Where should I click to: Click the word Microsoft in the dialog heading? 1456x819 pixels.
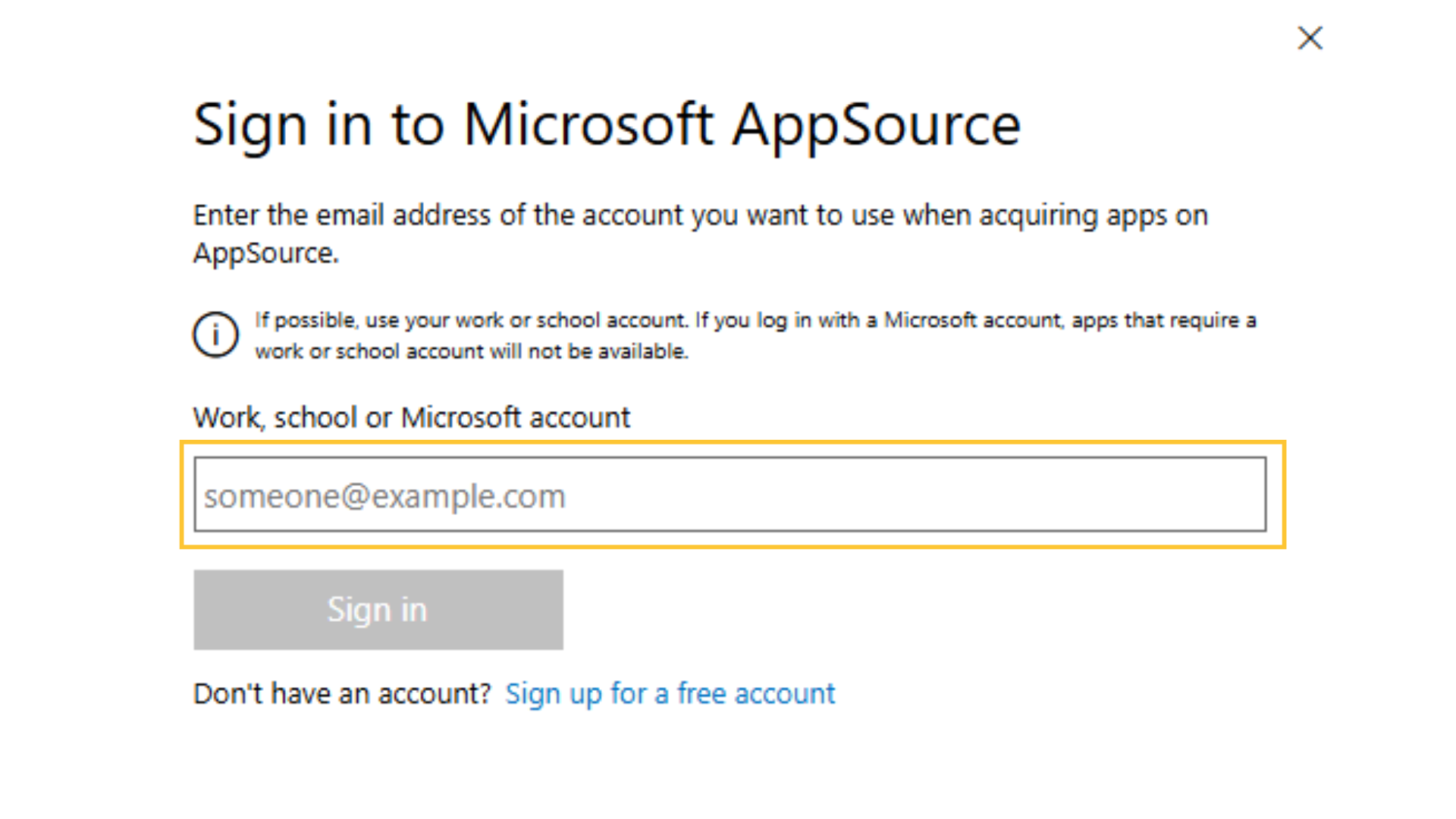point(588,124)
